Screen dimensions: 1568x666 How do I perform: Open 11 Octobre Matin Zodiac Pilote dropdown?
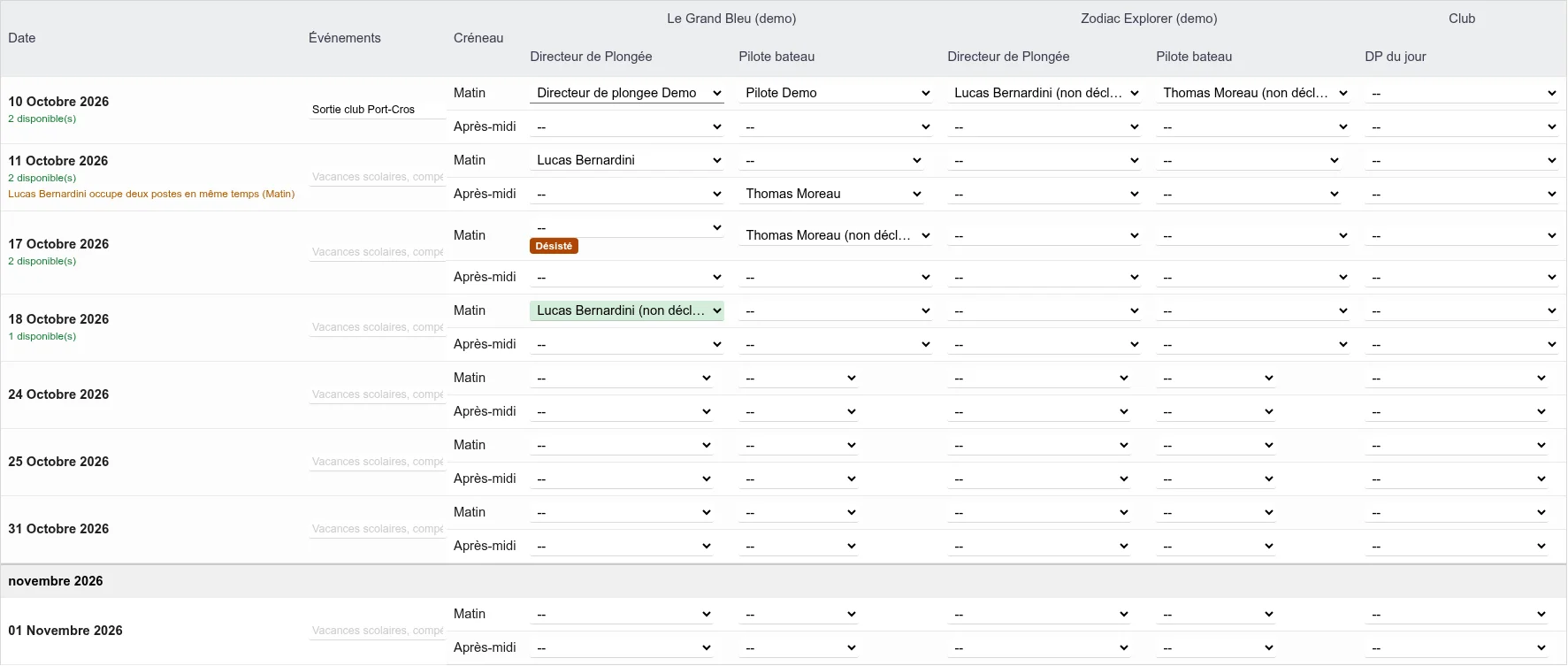1249,160
